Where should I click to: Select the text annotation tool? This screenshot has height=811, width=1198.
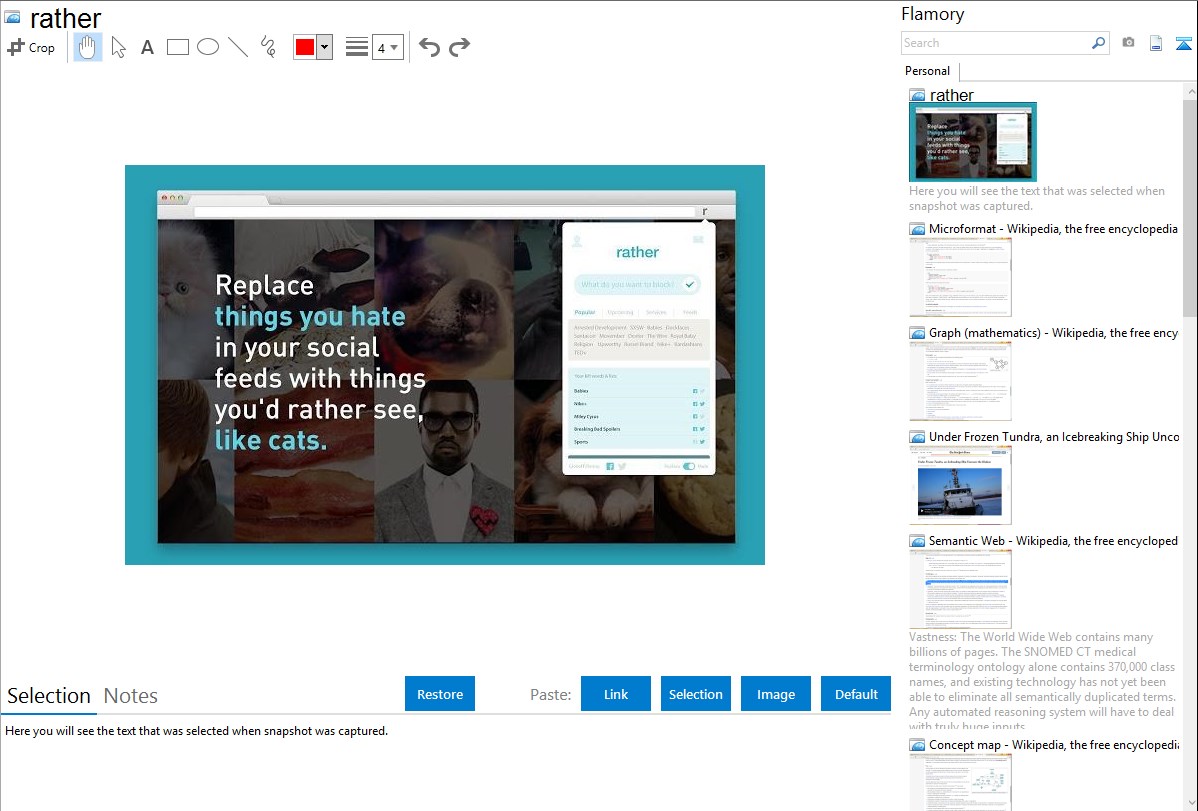(147, 47)
